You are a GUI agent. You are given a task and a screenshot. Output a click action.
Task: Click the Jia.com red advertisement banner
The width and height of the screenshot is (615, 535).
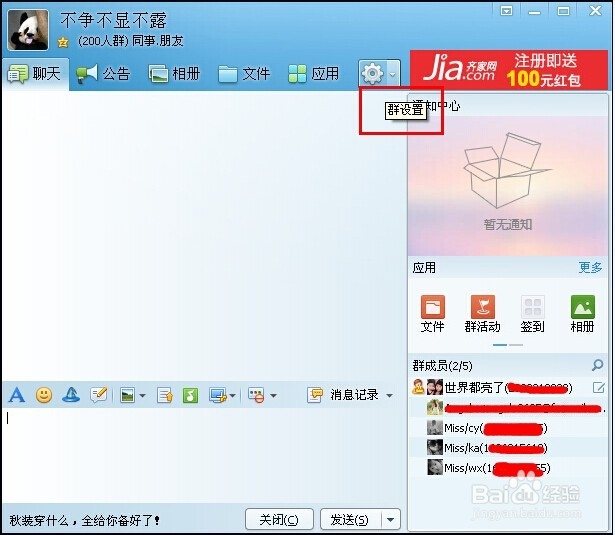click(509, 70)
